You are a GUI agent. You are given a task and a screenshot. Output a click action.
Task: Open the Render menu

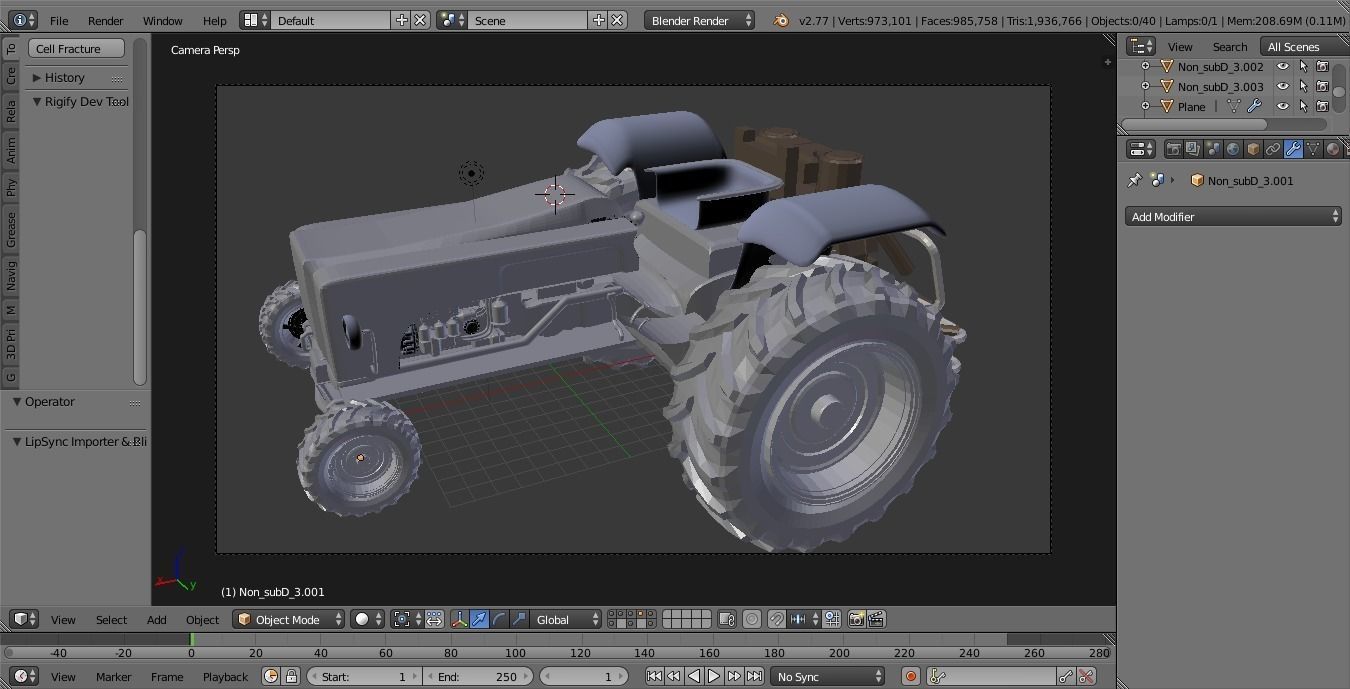(x=105, y=20)
